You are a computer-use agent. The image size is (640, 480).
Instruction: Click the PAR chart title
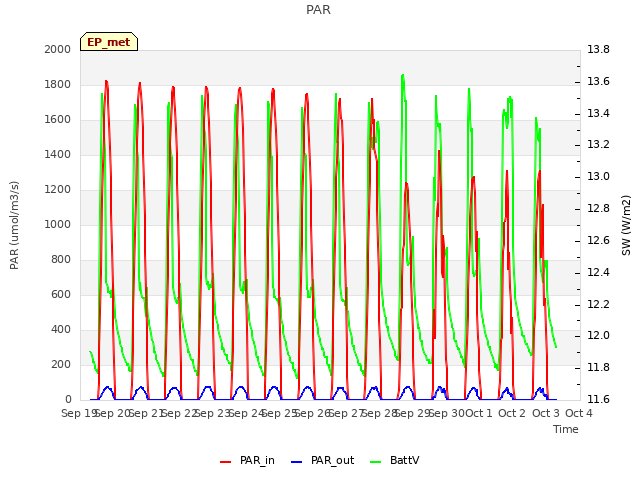pos(318,10)
